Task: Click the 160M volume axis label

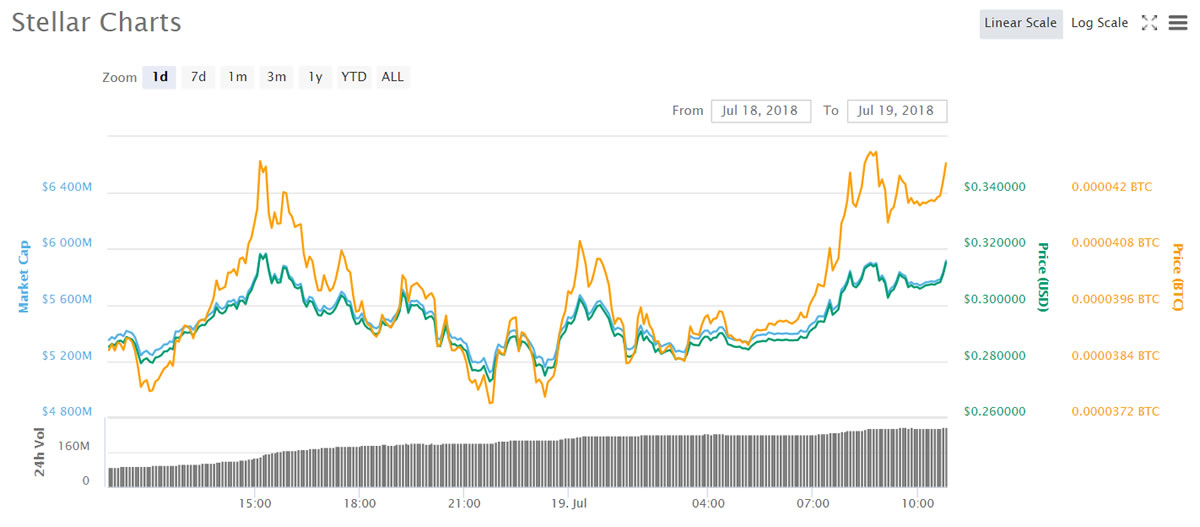Action: pos(73,447)
